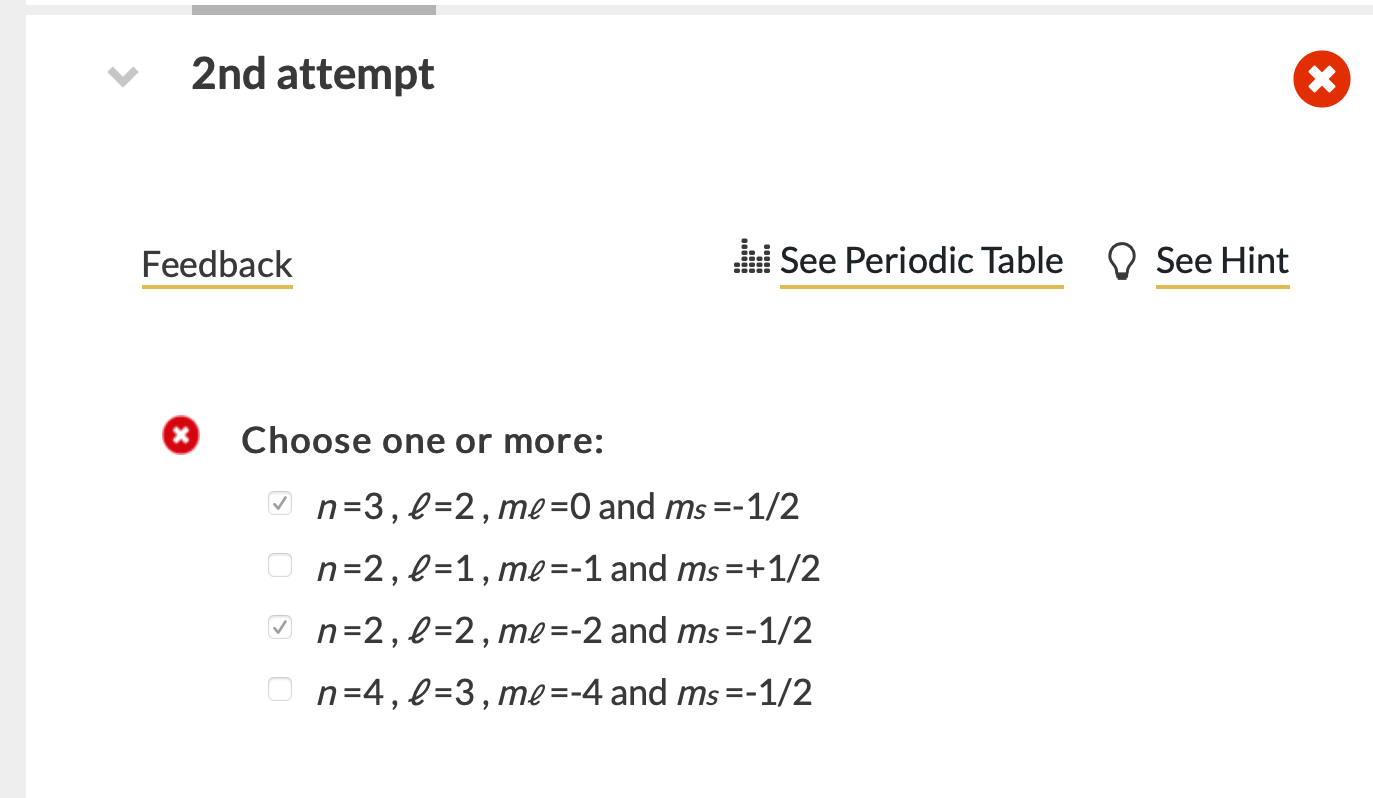Open See Periodic Table
1373x798 pixels.
(920, 260)
